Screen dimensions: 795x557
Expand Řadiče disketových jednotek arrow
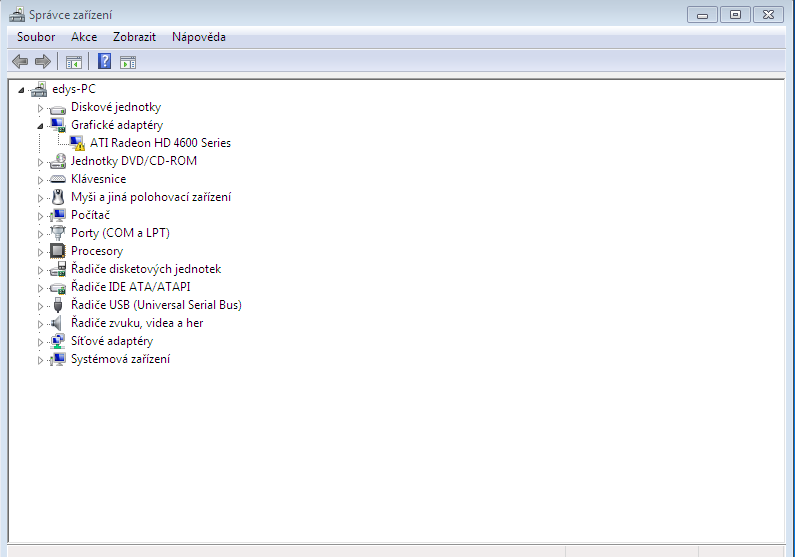click(40, 270)
